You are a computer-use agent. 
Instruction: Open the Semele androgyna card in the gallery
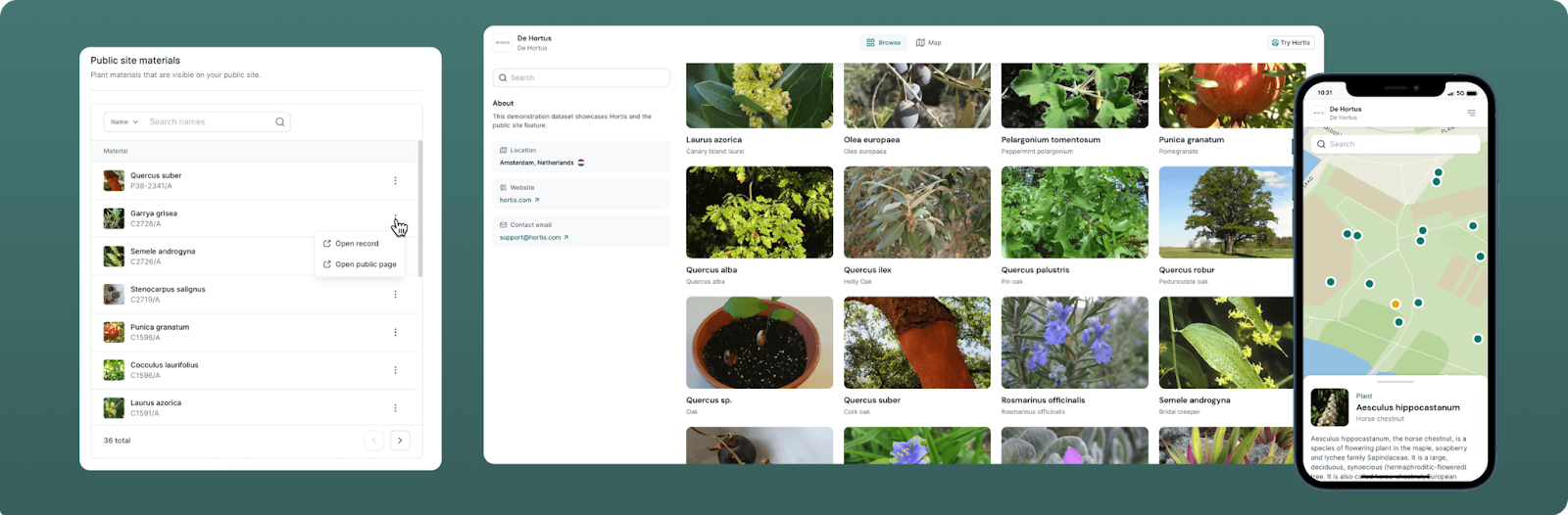pyautogui.click(x=1226, y=356)
